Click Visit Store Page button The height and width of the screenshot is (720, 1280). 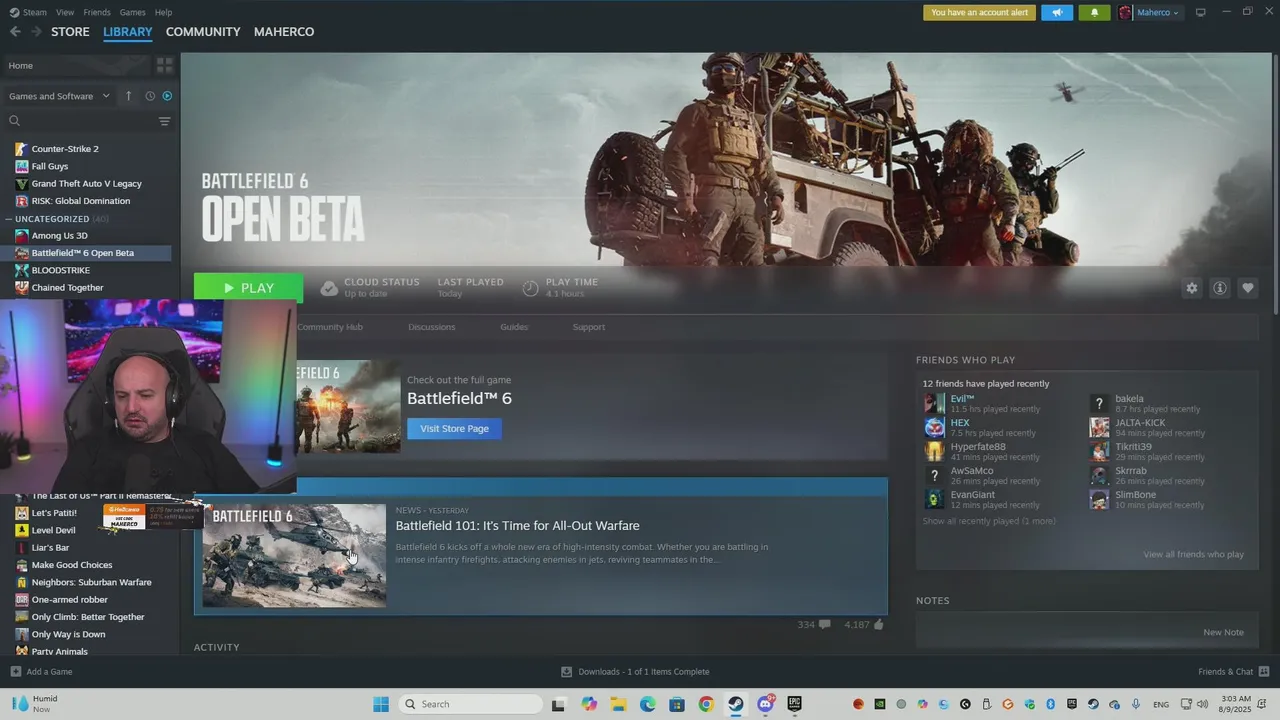[454, 428]
